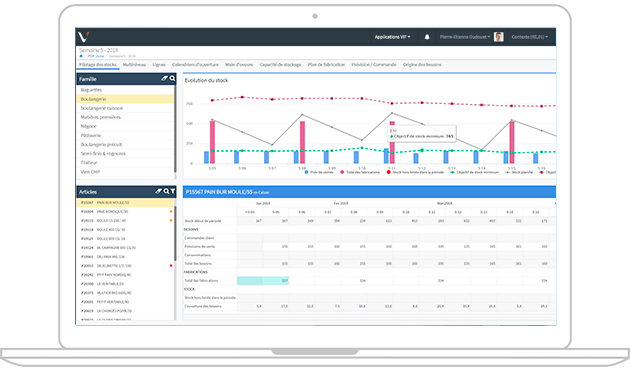Open the Pierre-Etienne Dudouet user menu
The image size is (630, 371).
tap(464, 37)
